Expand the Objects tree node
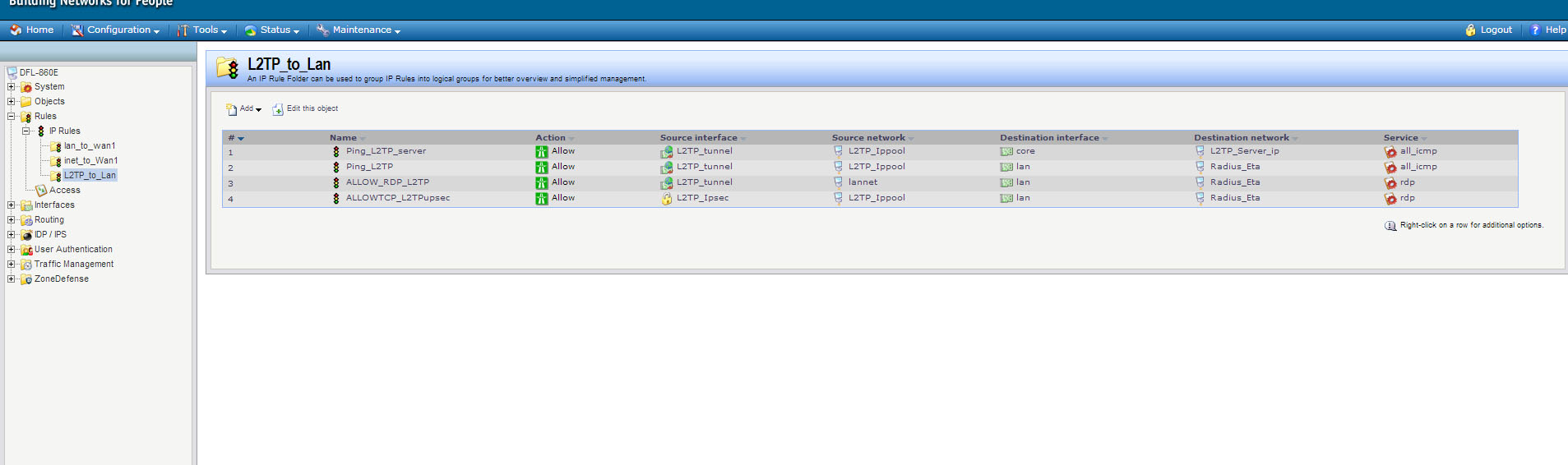This screenshot has width=1568, height=465. click(12, 101)
